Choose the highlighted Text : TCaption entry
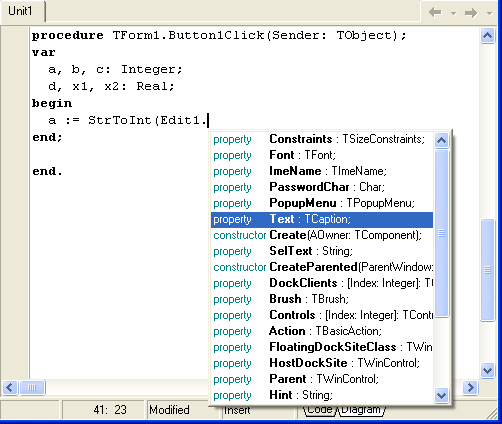The image size is (502, 424). pyautogui.click(x=322, y=219)
